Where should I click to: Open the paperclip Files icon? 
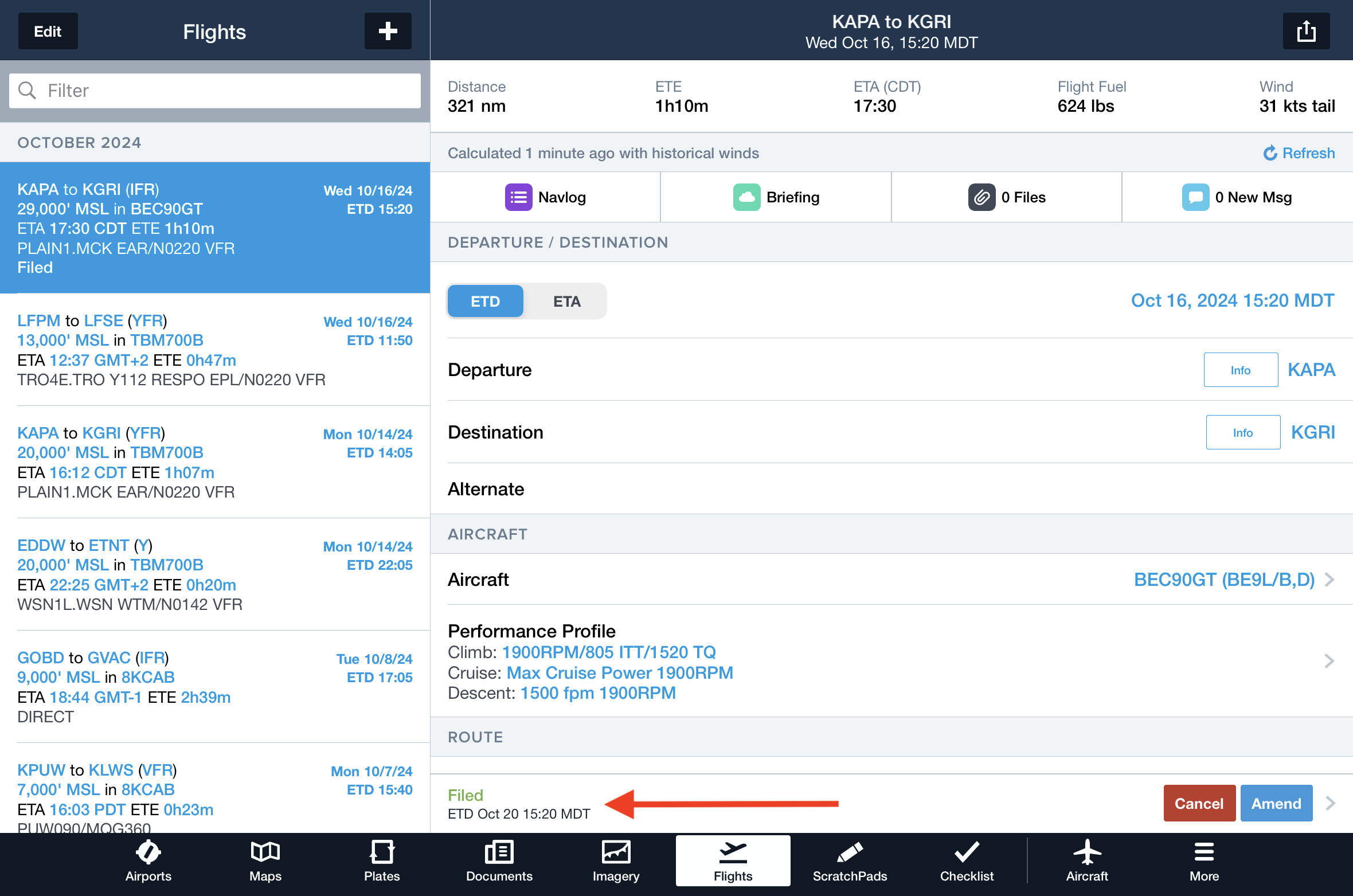[981, 197]
